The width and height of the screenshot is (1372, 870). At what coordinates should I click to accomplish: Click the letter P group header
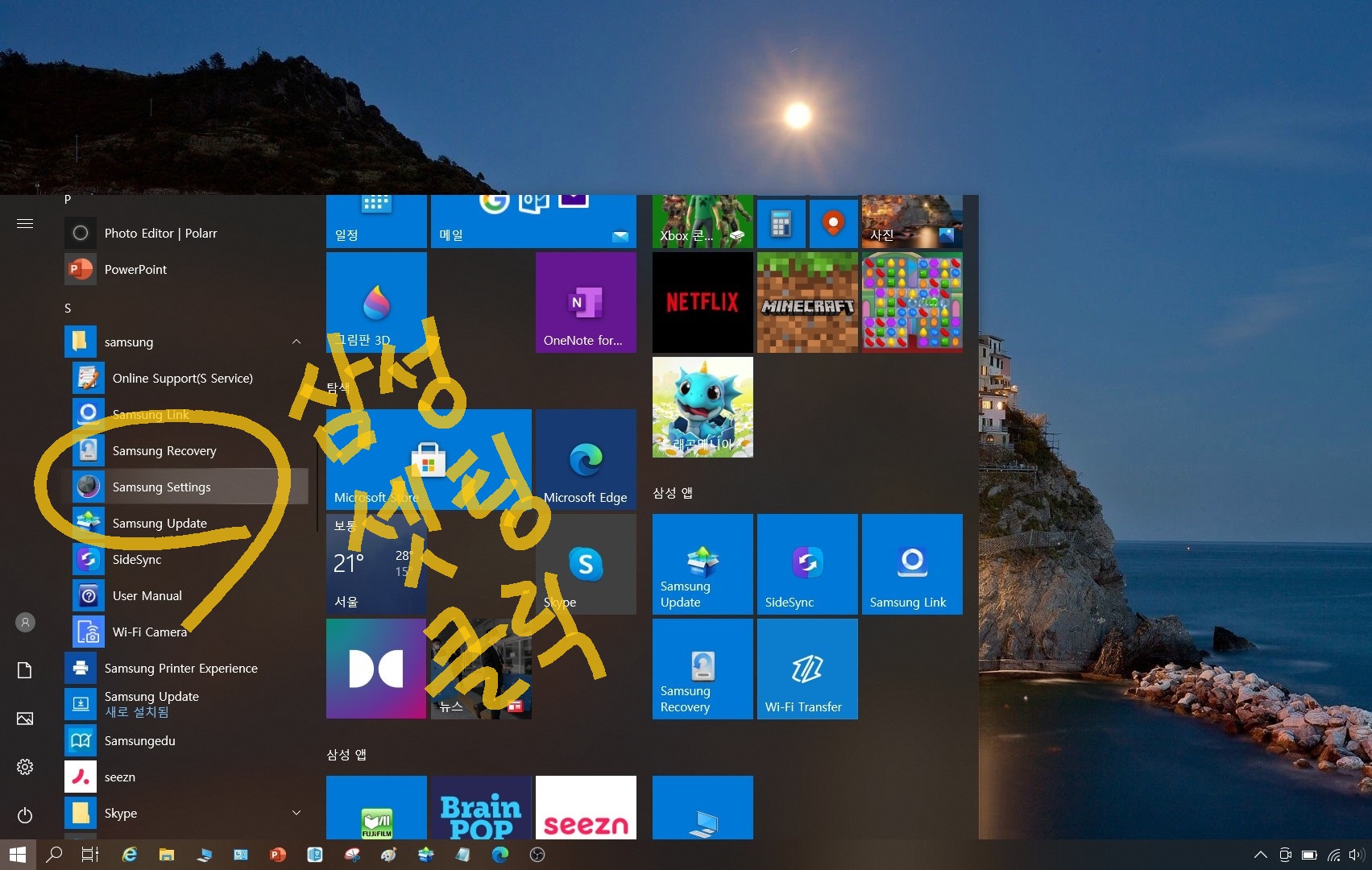[68, 199]
